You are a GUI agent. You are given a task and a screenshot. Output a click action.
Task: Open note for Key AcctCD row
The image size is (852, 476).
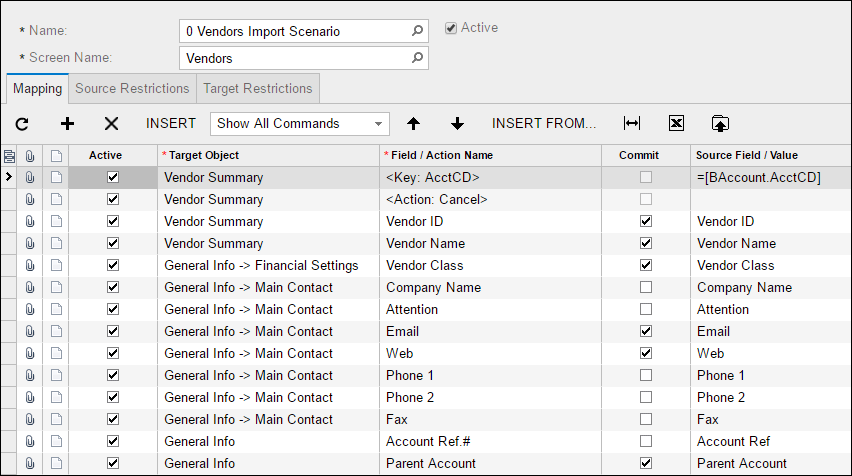[56, 177]
